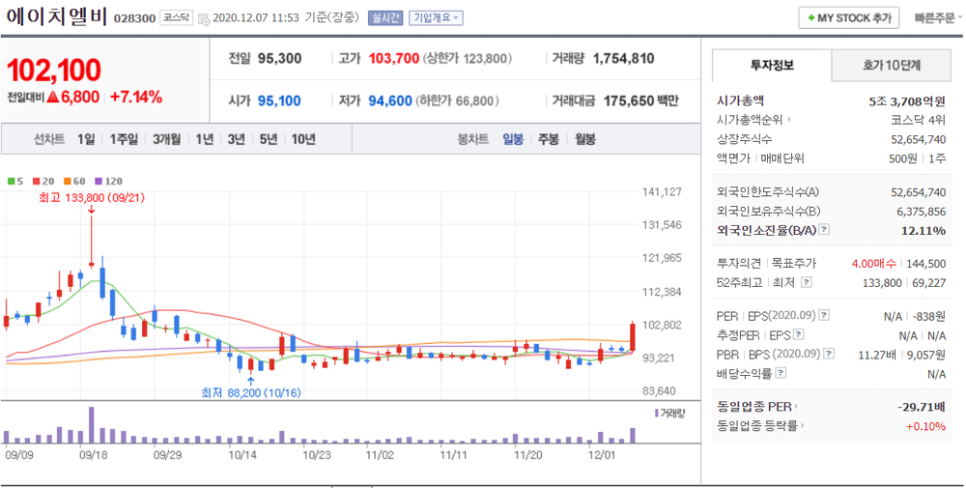
Task: Click the 4.00매수 opinion value
Action: click(x=874, y=264)
